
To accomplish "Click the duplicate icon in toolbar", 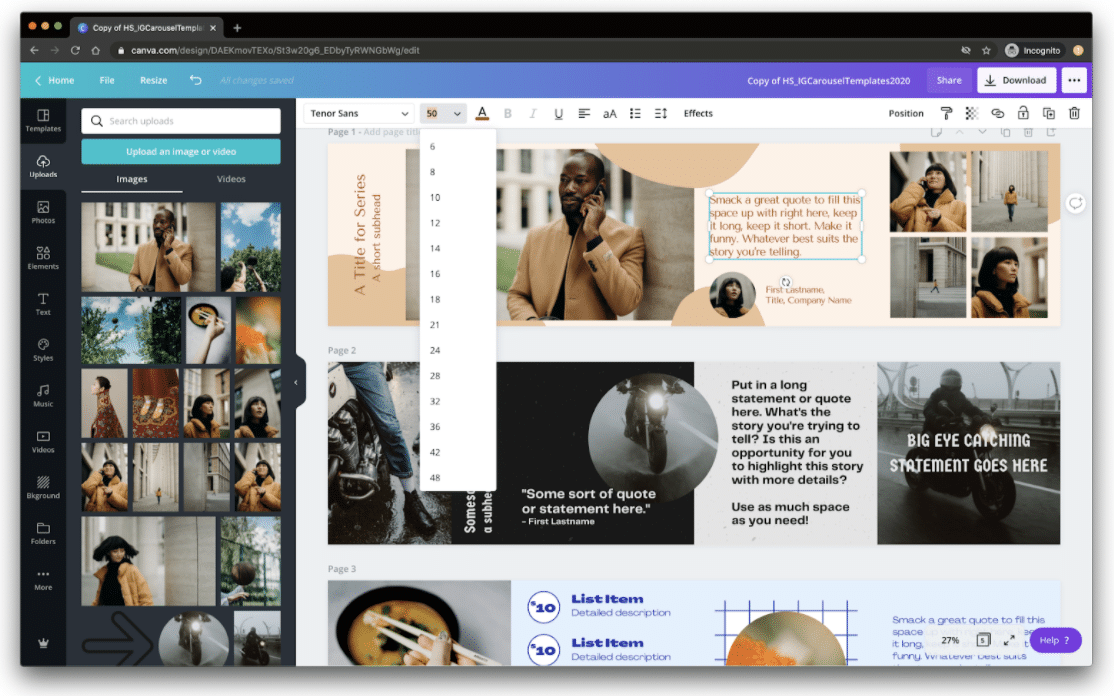I will [1049, 113].
